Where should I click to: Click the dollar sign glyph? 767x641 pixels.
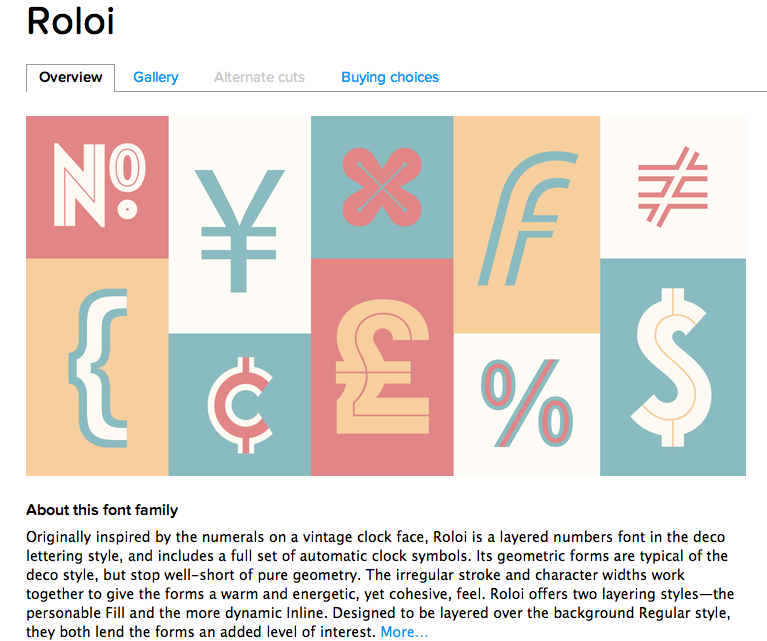point(671,367)
